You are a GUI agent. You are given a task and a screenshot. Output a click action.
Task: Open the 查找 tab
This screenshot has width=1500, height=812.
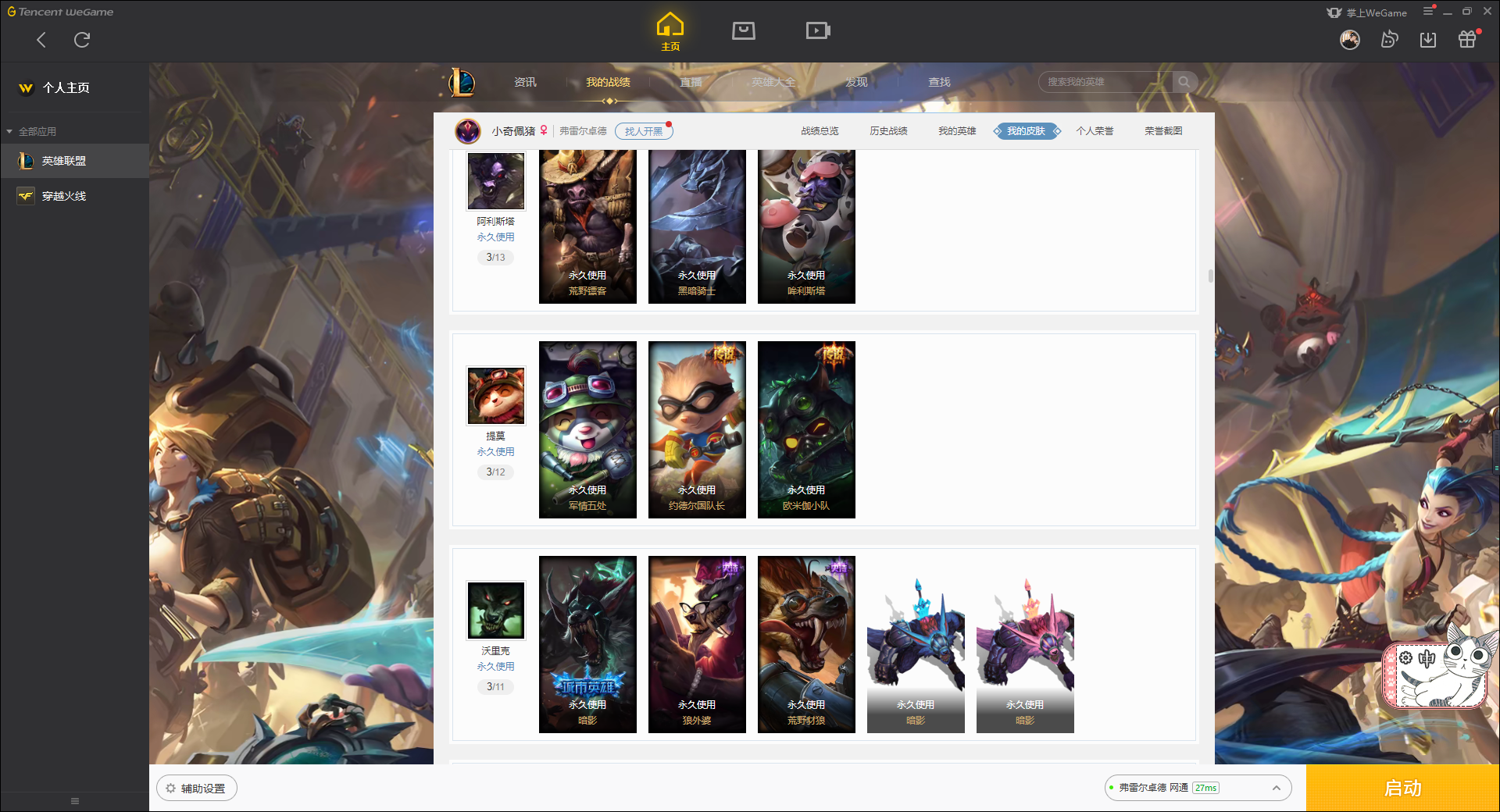point(939,82)
